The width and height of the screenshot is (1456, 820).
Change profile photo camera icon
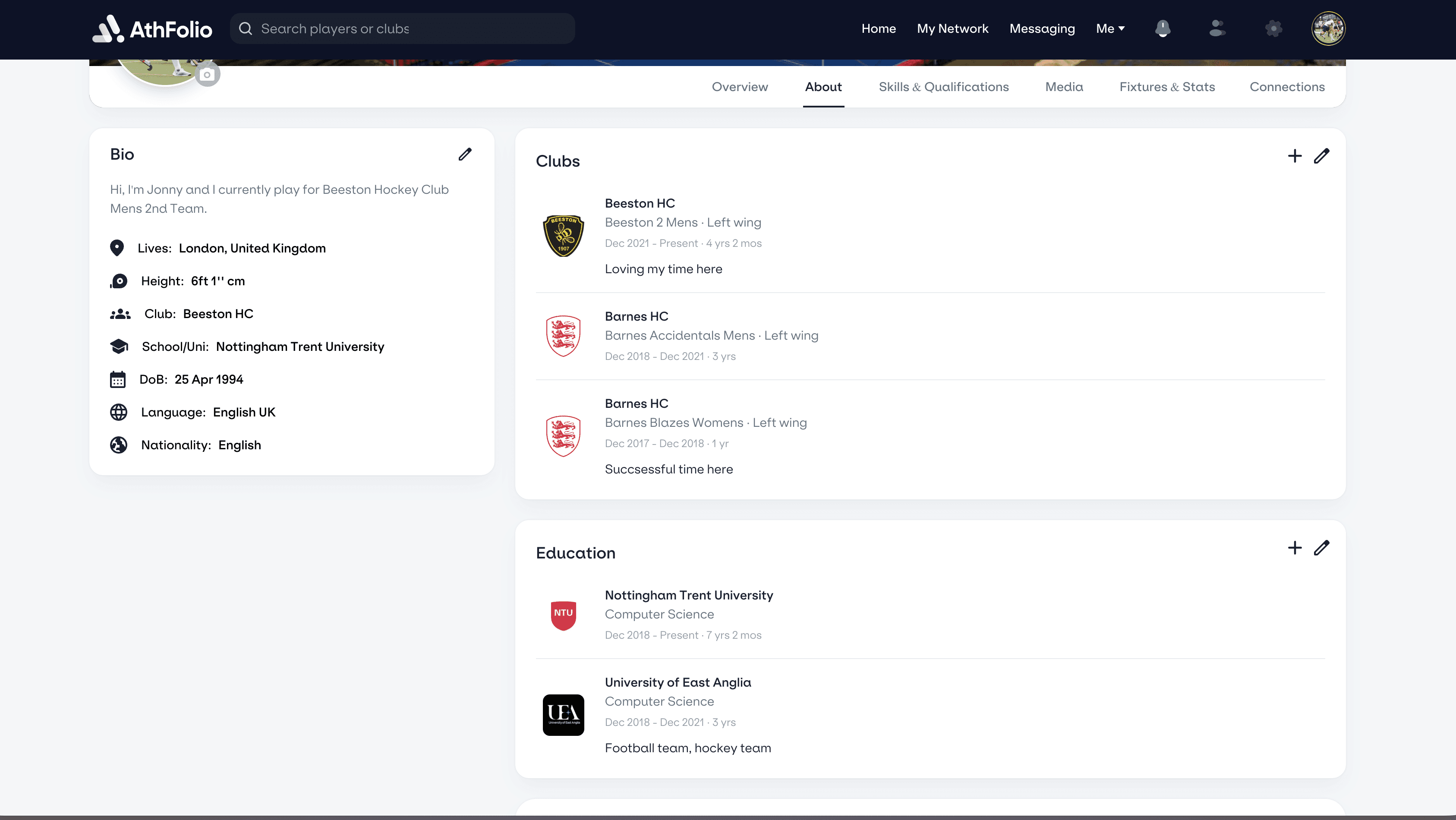pos(208,75)
